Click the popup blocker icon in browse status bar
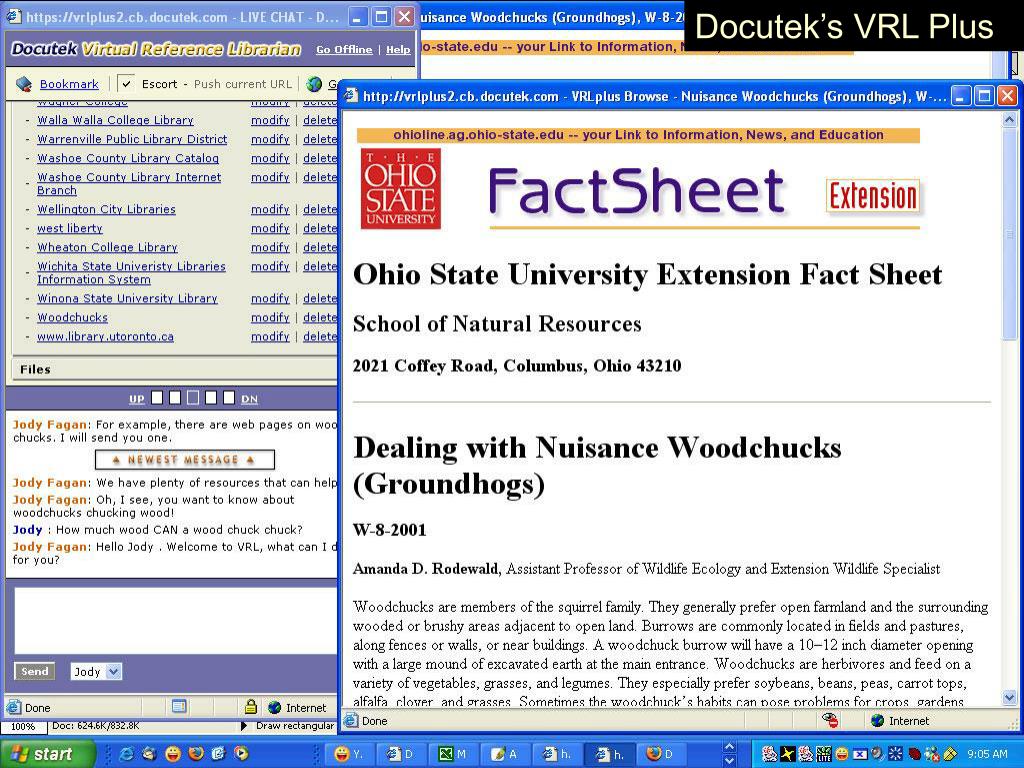The image size is (1024, 768). tap(830, 720)
